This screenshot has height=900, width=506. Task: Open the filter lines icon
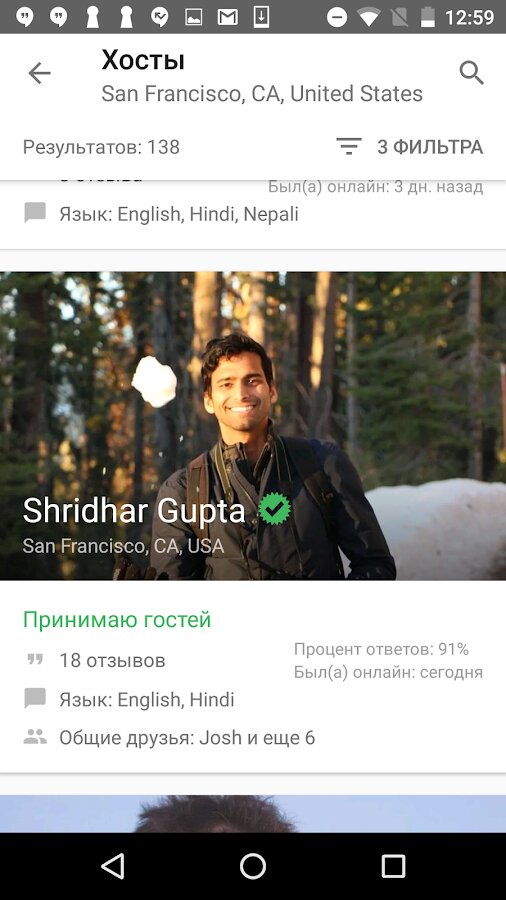(x=349, y=147)
